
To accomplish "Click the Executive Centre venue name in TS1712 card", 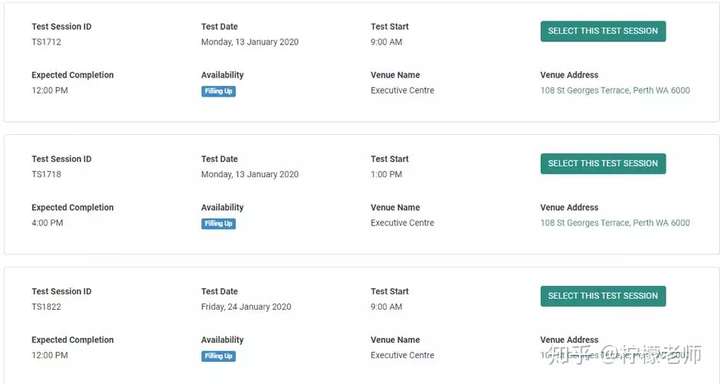I will [x=402, y=90].
